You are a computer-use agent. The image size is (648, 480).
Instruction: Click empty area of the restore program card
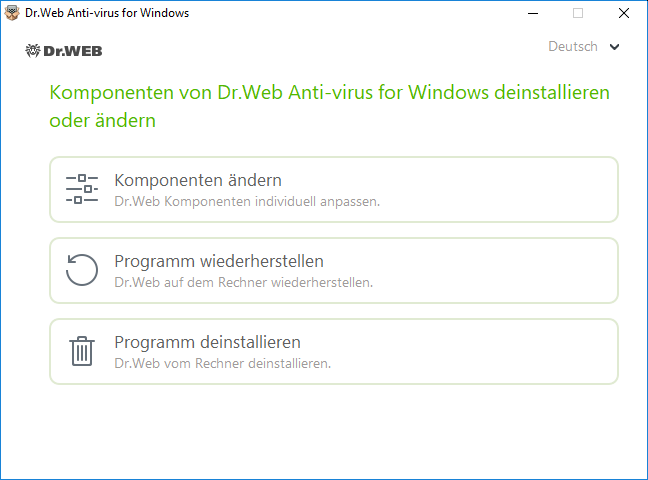click(496, 270)
